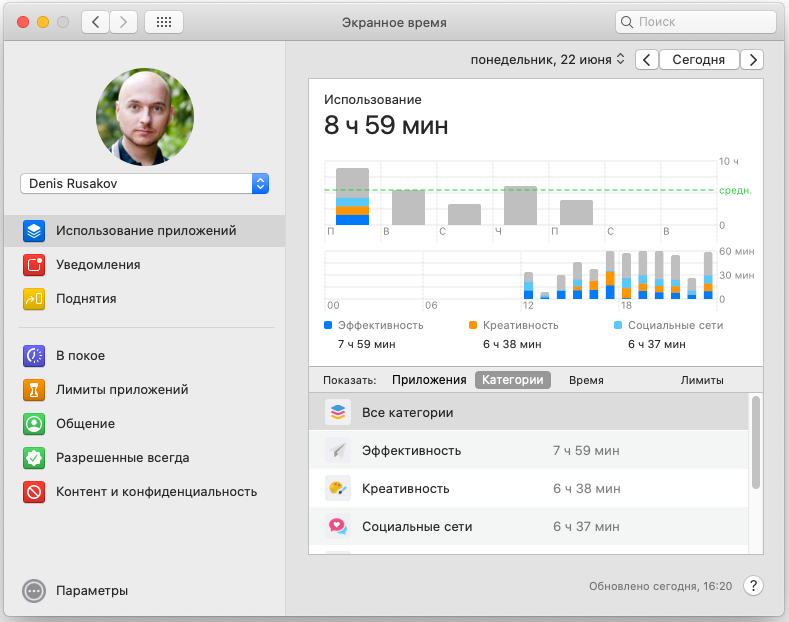Select Уведомления in sidebar
789x622 pixels.
tap(144, 265)
